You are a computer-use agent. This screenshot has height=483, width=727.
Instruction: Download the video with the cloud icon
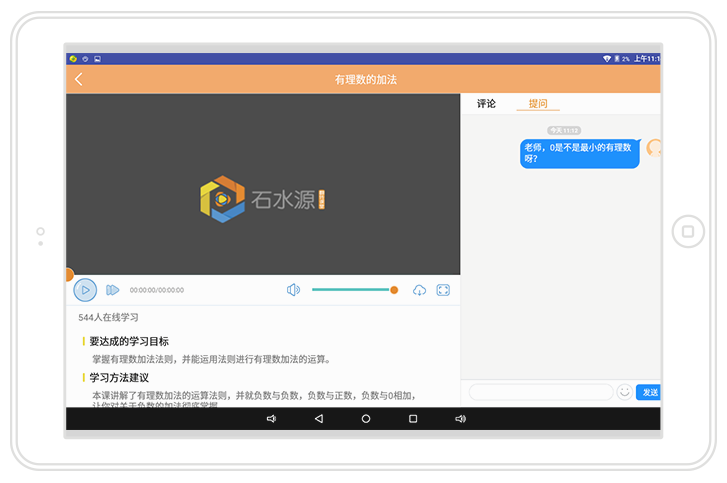pyautogui.click(x=419, y=290)
